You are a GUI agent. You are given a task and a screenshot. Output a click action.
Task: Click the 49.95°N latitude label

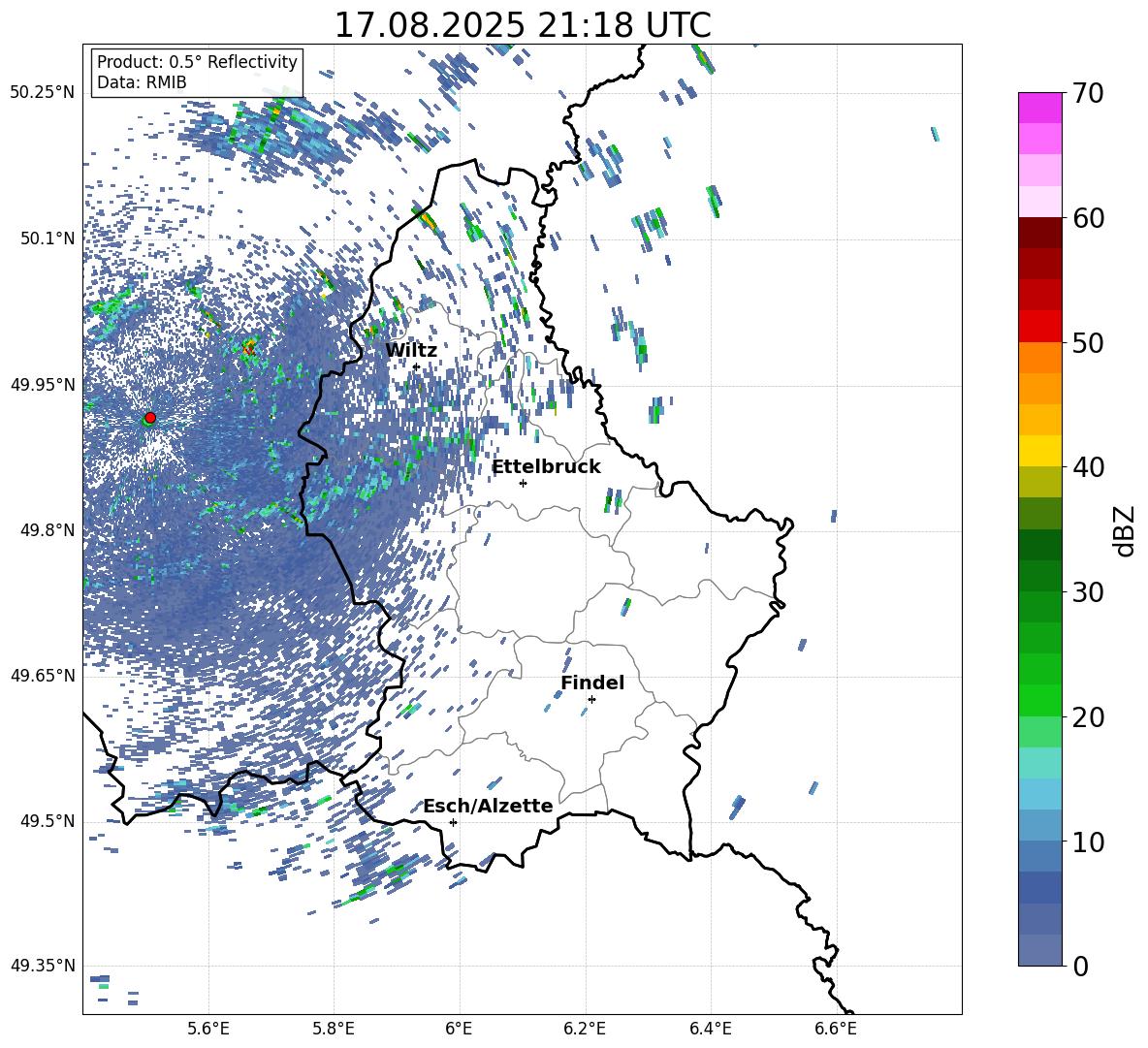tap(43, 384)
